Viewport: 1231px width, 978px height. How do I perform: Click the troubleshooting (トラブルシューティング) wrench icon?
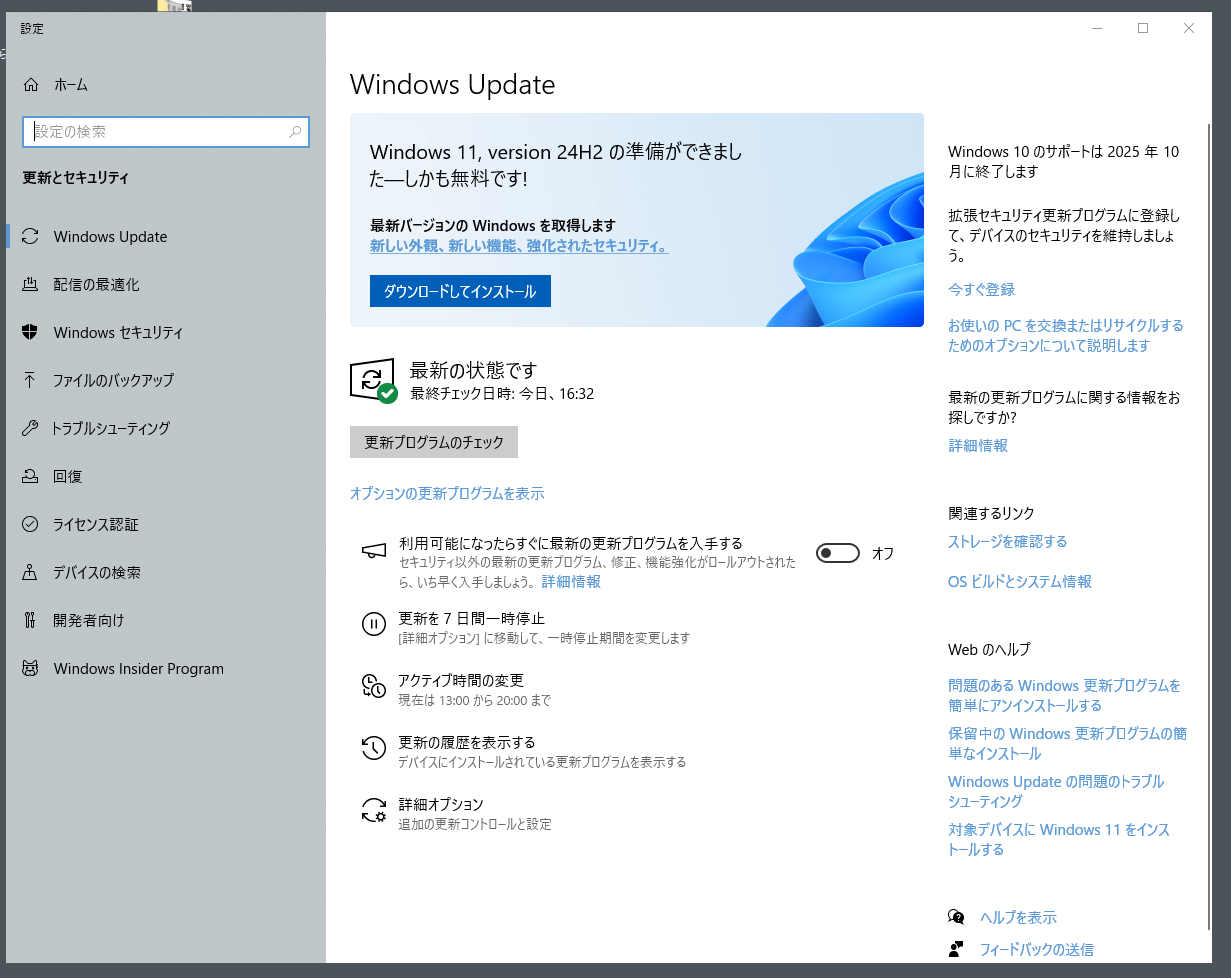pyautogui.click(x=30, y=429)
